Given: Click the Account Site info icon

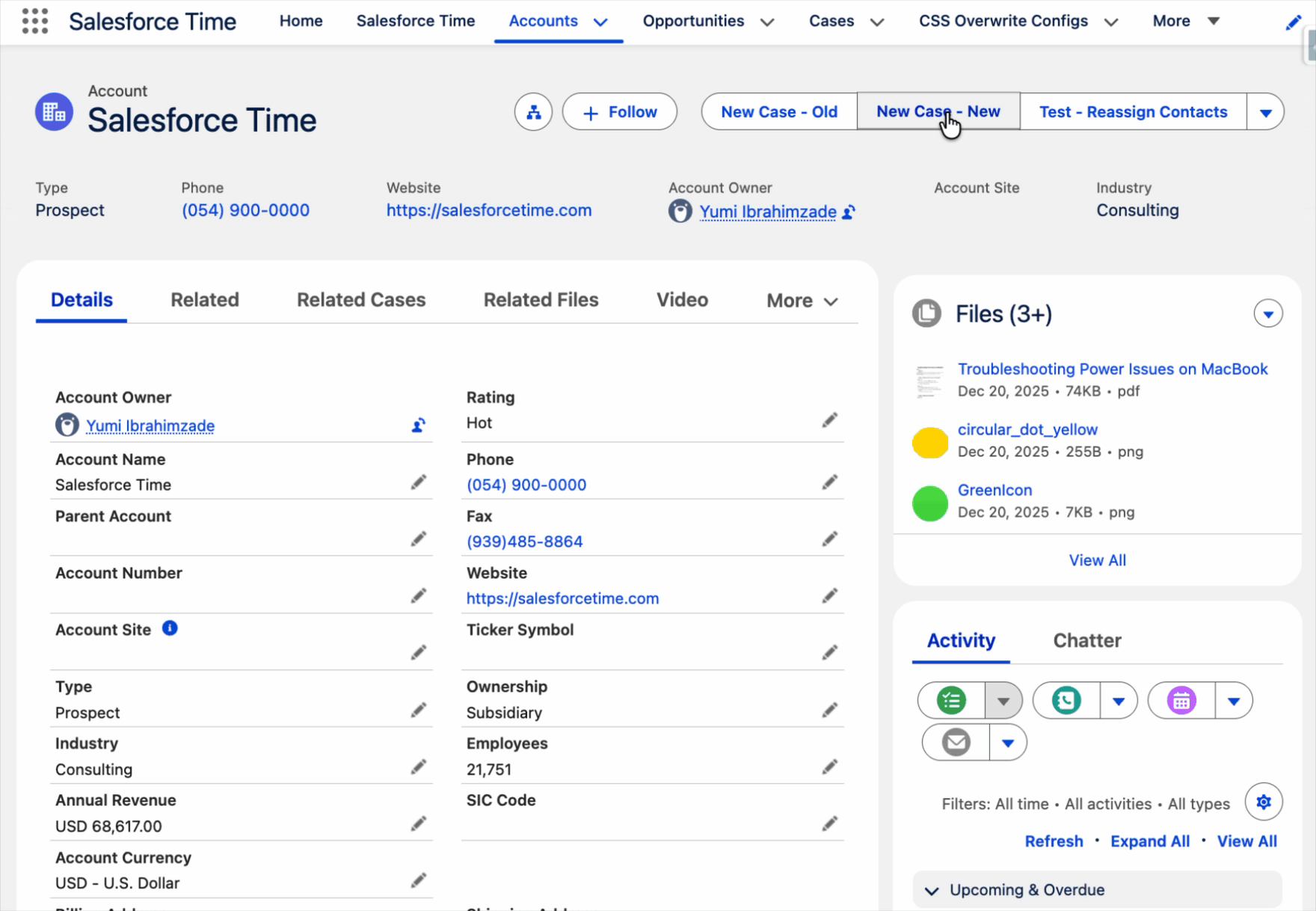Looking at the screenshot, I should tap(170, 628).
